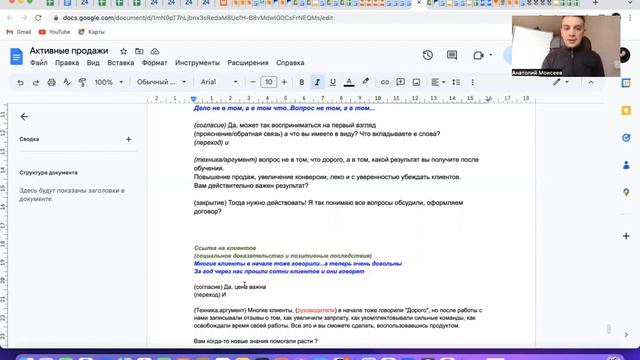Check cloud save status icon
This screenshot has width=640, height=360.
point(155,51)
